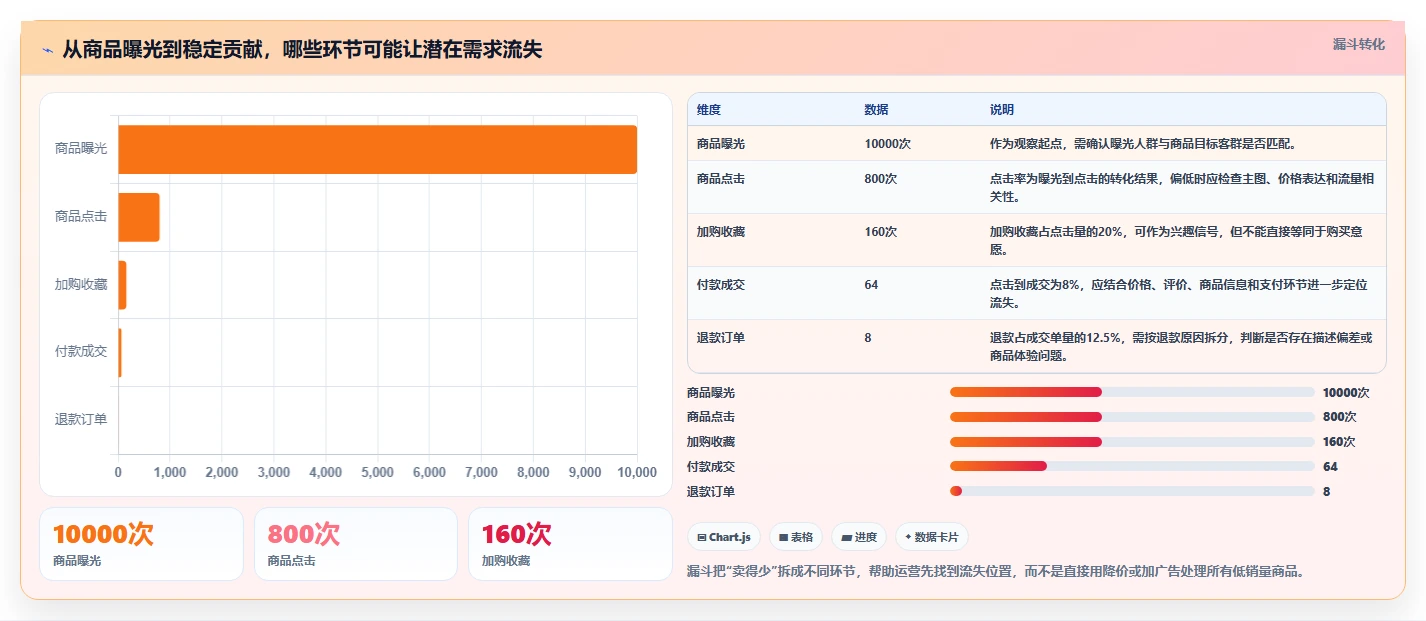Click the table value 64
Viewport: 1426px width, 621px height.
(x=871, y=285)
